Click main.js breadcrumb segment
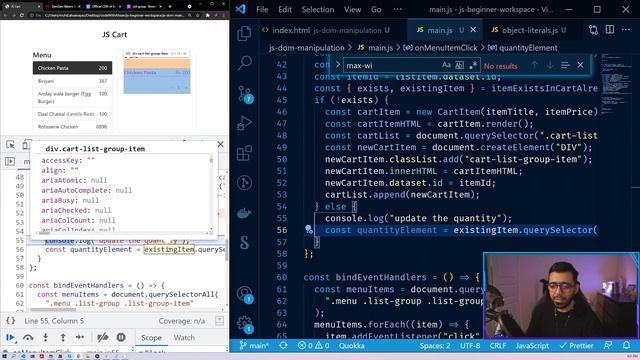This screenshot has height=360, width=640. pyautogui.click(x=380, y=48)
